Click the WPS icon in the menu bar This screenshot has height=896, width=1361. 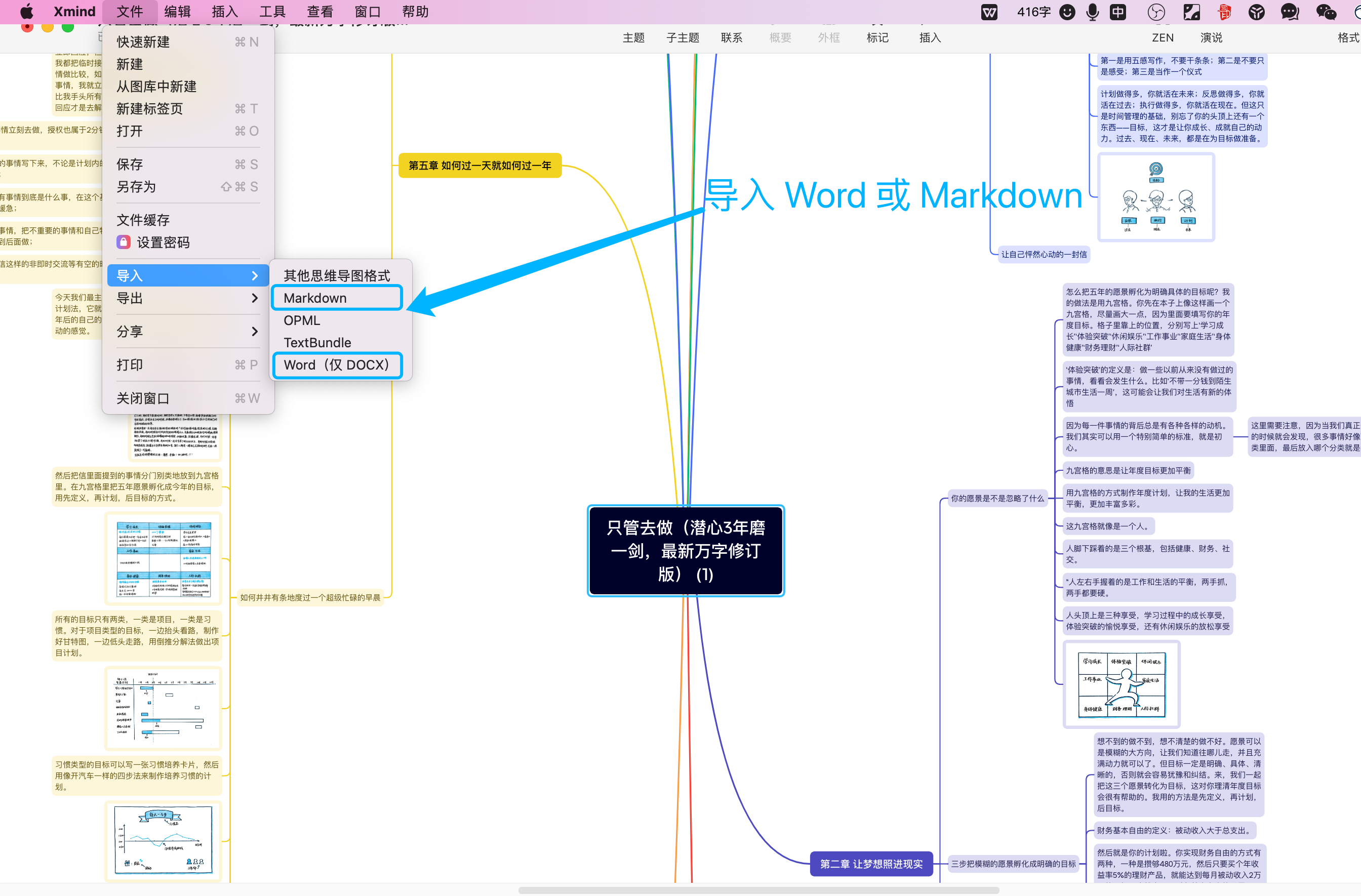coord(989,12)
